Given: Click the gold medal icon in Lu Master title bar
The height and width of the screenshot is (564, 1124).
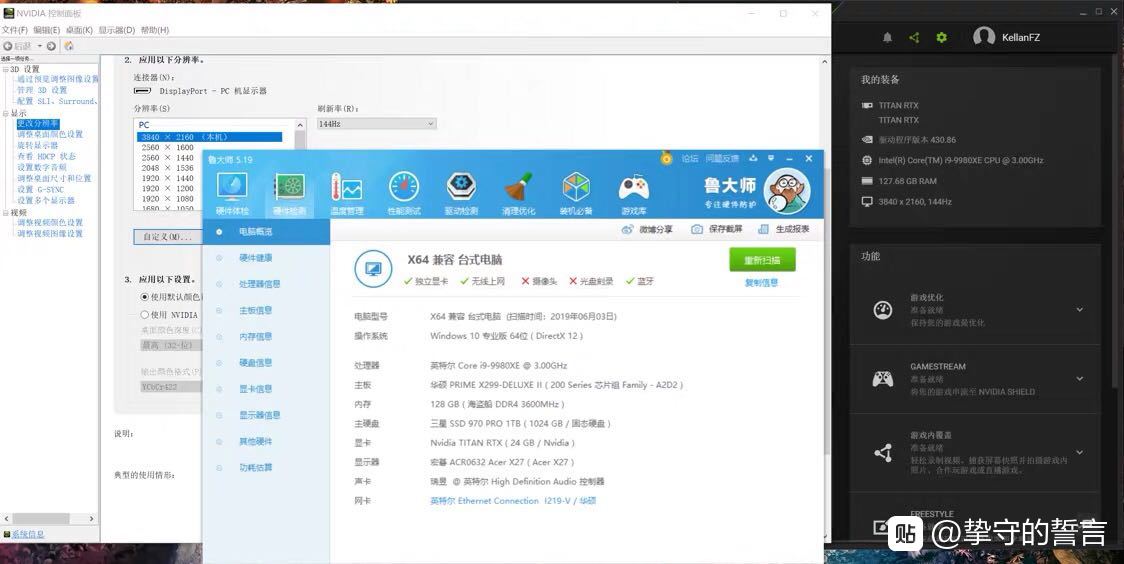Looking at the screenshot, I should pyautogui.click(x=666, y=158).
